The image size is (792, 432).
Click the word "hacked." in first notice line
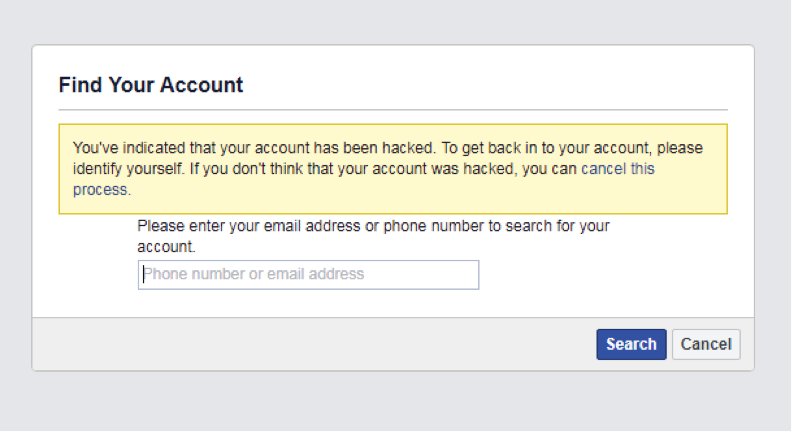click(x=410, y=148)
